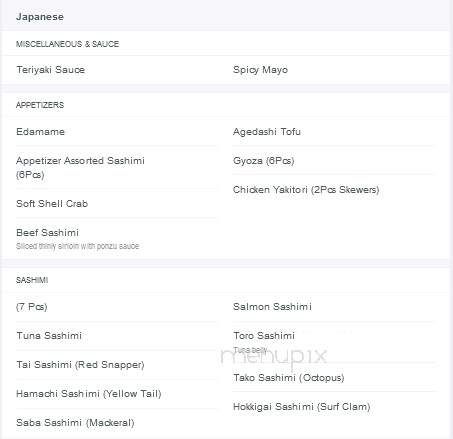
Task: Select Hokkigai Sashimi (Surf Clam)
Action: 302,407
